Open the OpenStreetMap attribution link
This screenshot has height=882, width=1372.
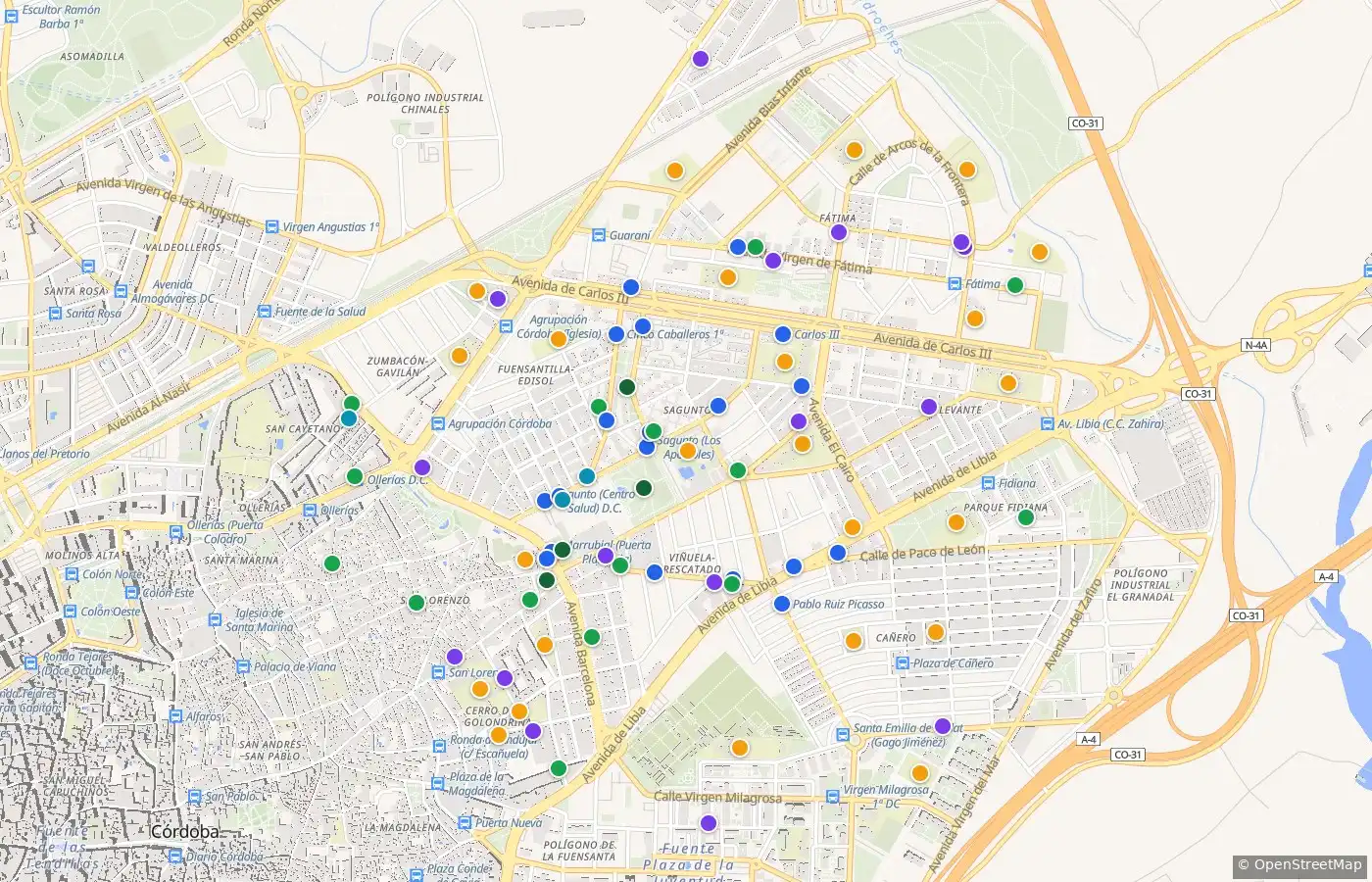point(1307,864)
